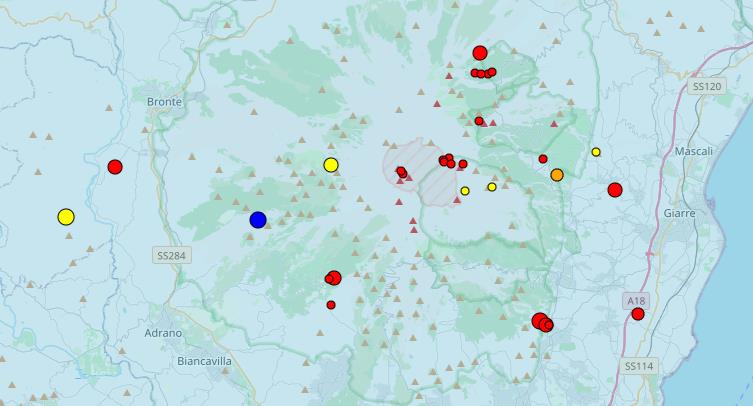Click the large red marker northwest of Giarre
This screenshot has height=406, width=753.
click(615, 190)
